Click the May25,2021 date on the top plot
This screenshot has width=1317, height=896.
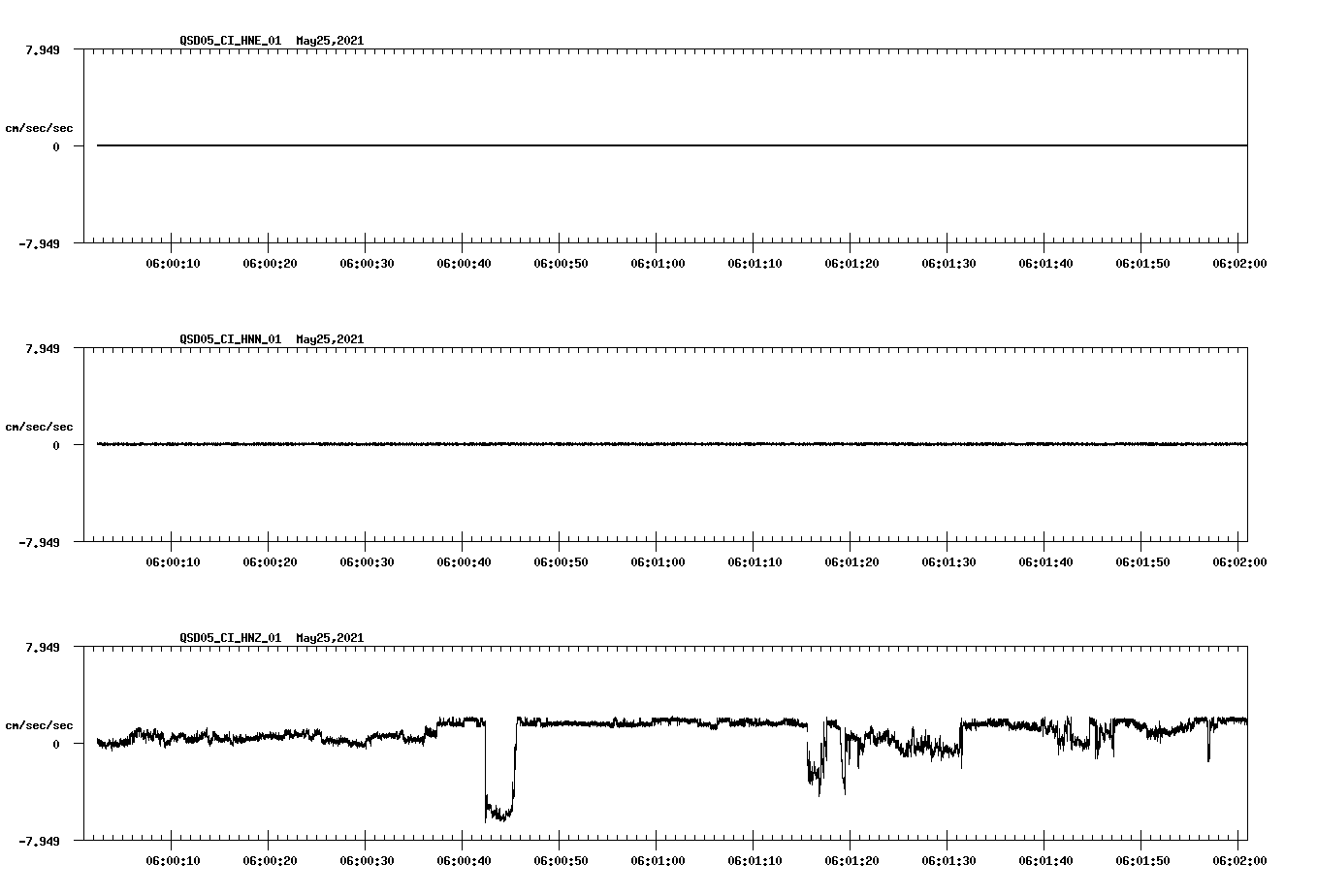coord(329,41)
